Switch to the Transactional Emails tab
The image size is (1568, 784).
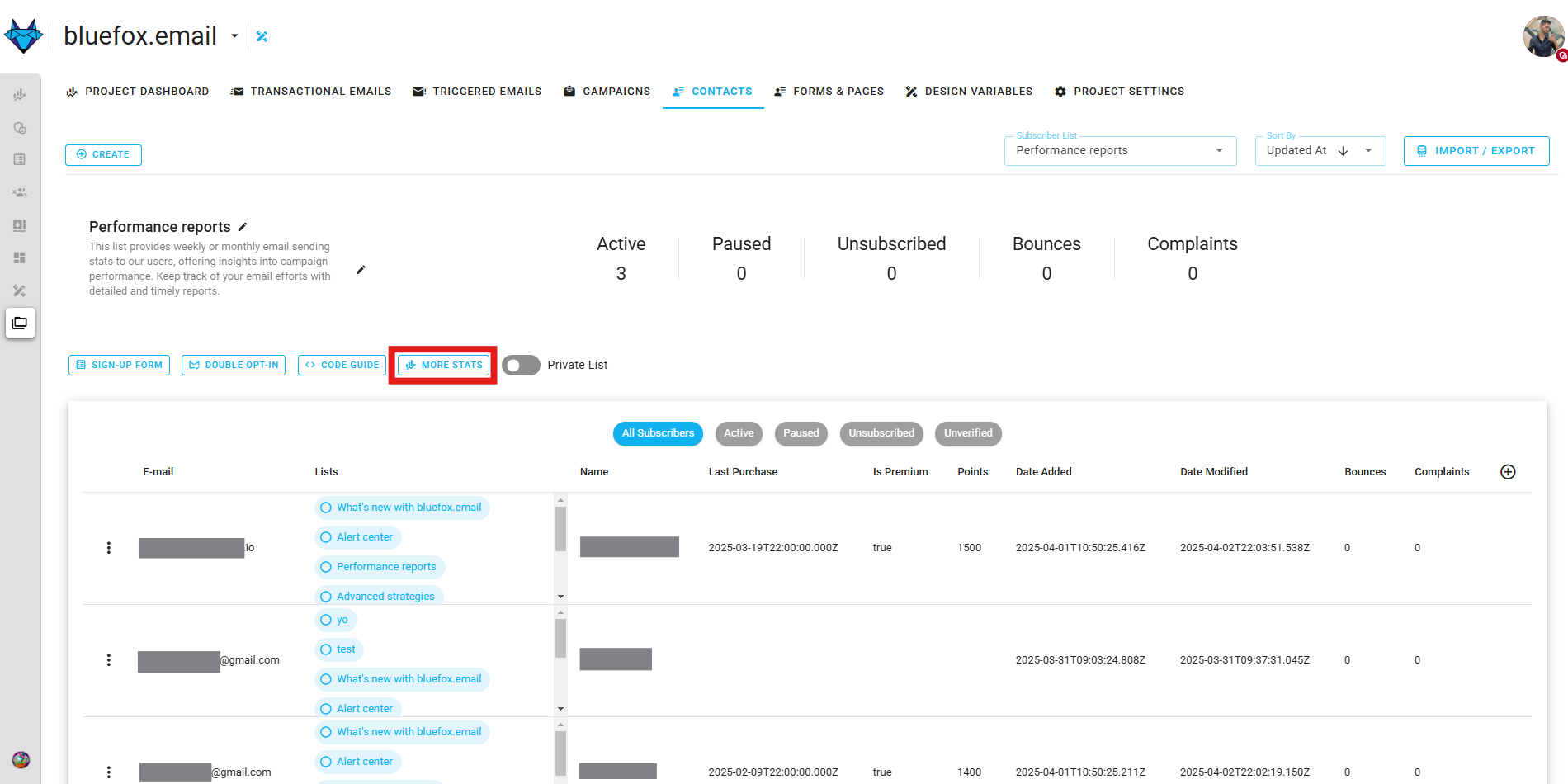tap(311, 92)
